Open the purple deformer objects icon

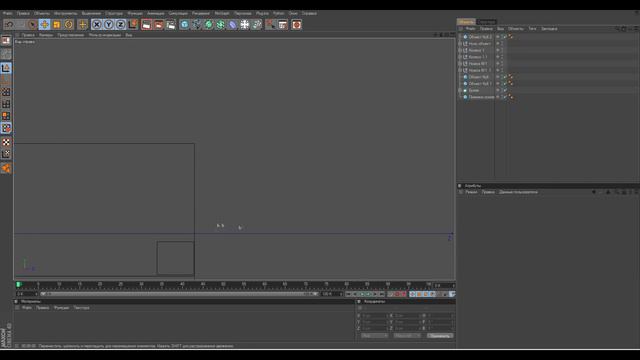(x=233, y=24)
